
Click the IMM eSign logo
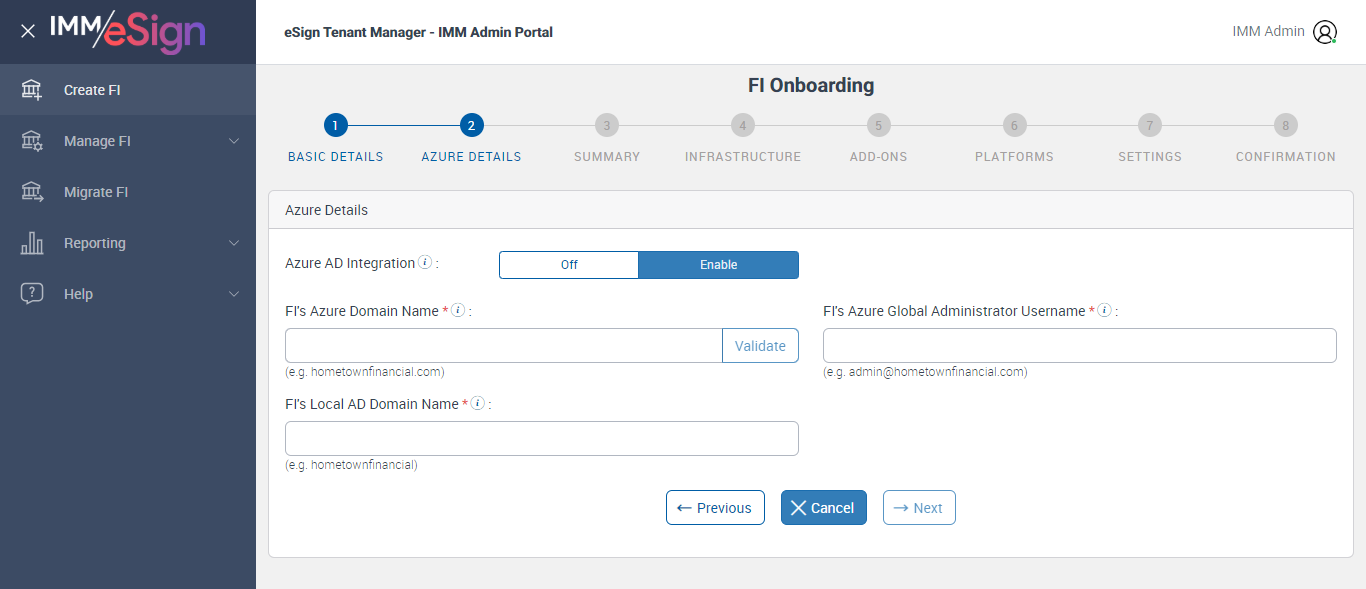coord(128,31)
